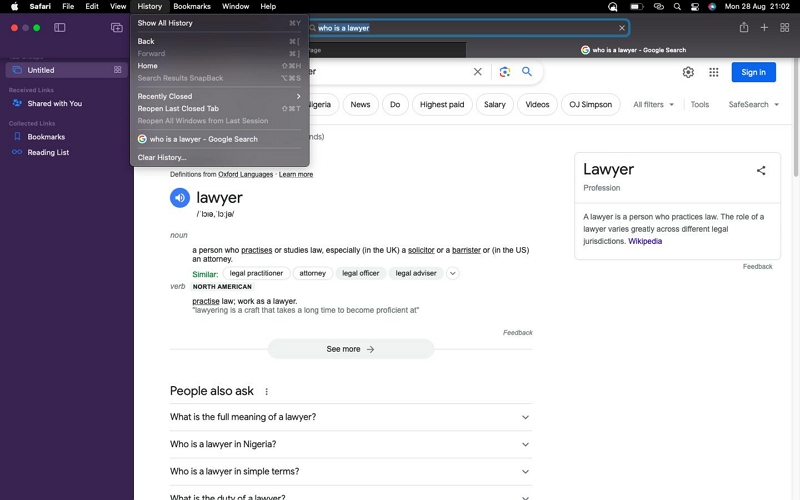800x500 pixels.
Task: Click the See more button
Action: 351,349
